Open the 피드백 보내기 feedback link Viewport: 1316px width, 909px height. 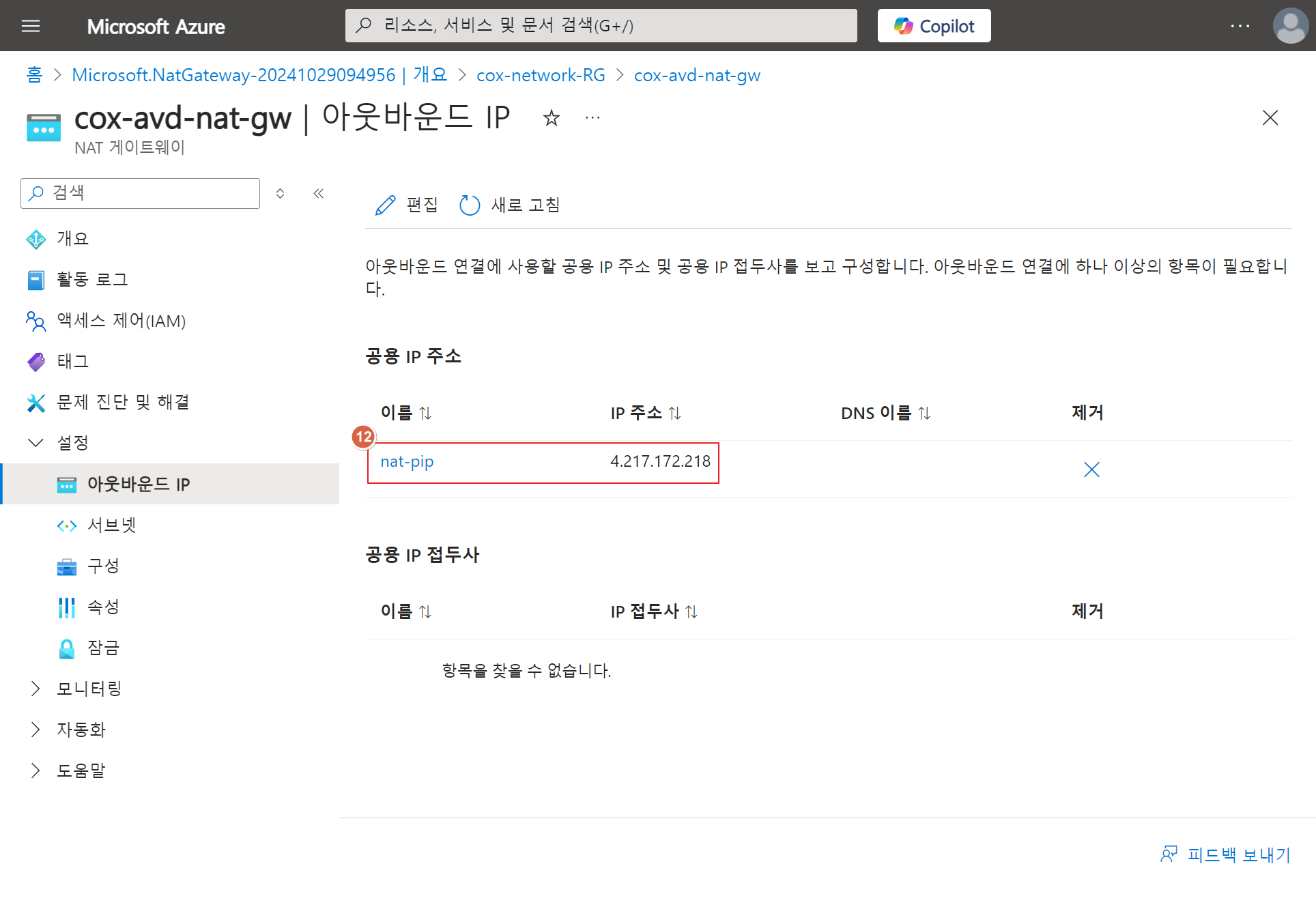pyautogui.click(x=1226, y=854)
